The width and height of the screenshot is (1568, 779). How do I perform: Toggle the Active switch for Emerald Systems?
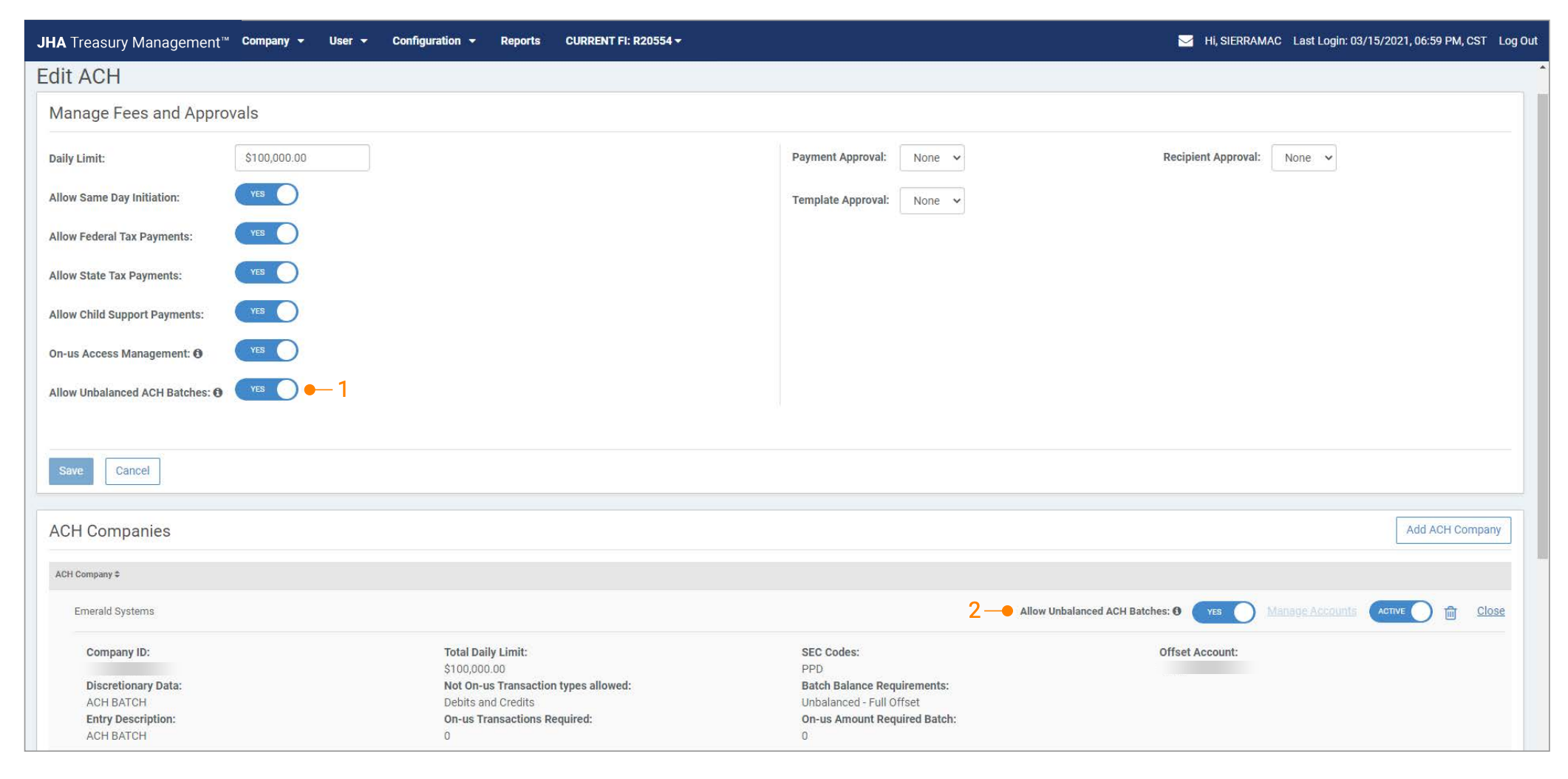[x=1400, y=612]
